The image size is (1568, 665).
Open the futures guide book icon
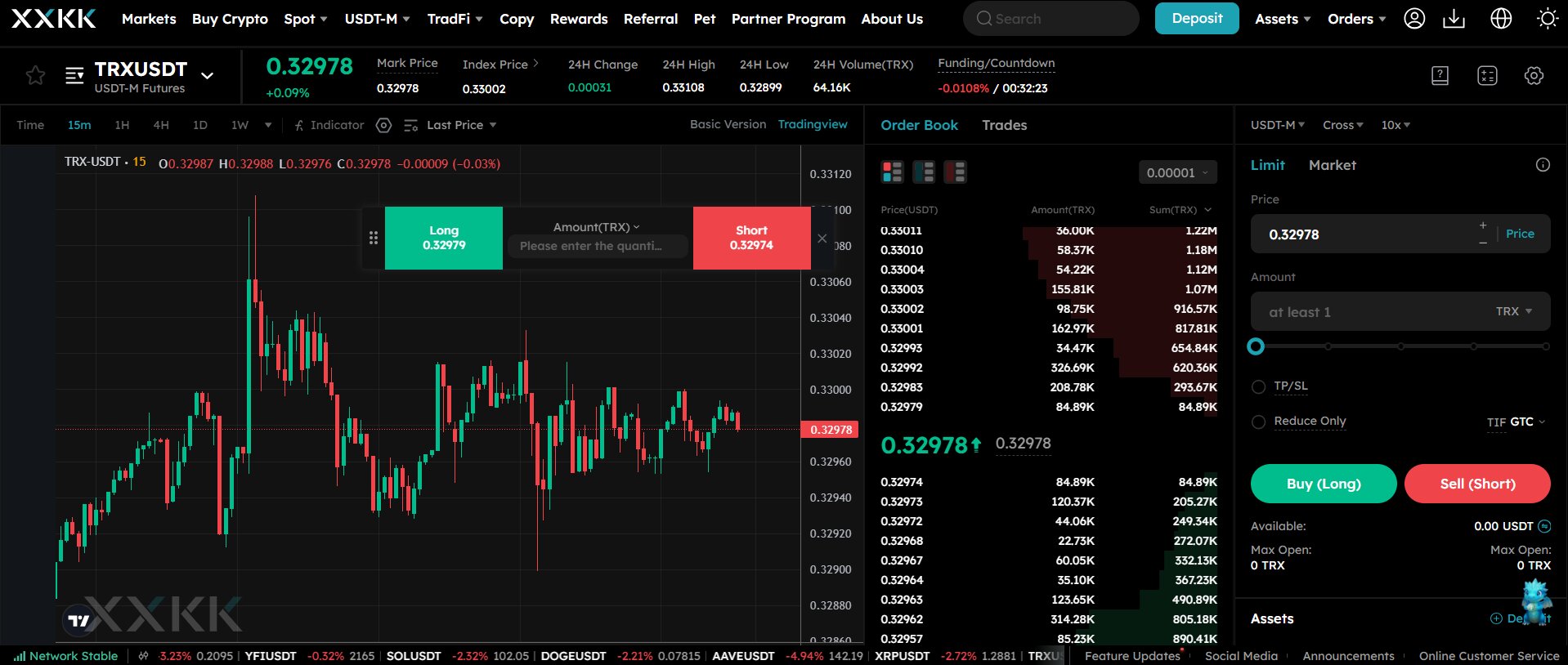(1440, 76)
